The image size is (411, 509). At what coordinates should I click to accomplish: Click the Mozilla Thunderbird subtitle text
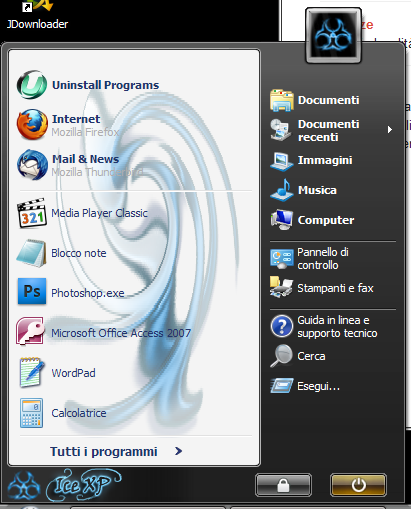pyautogui.click(x=97, y=172)
